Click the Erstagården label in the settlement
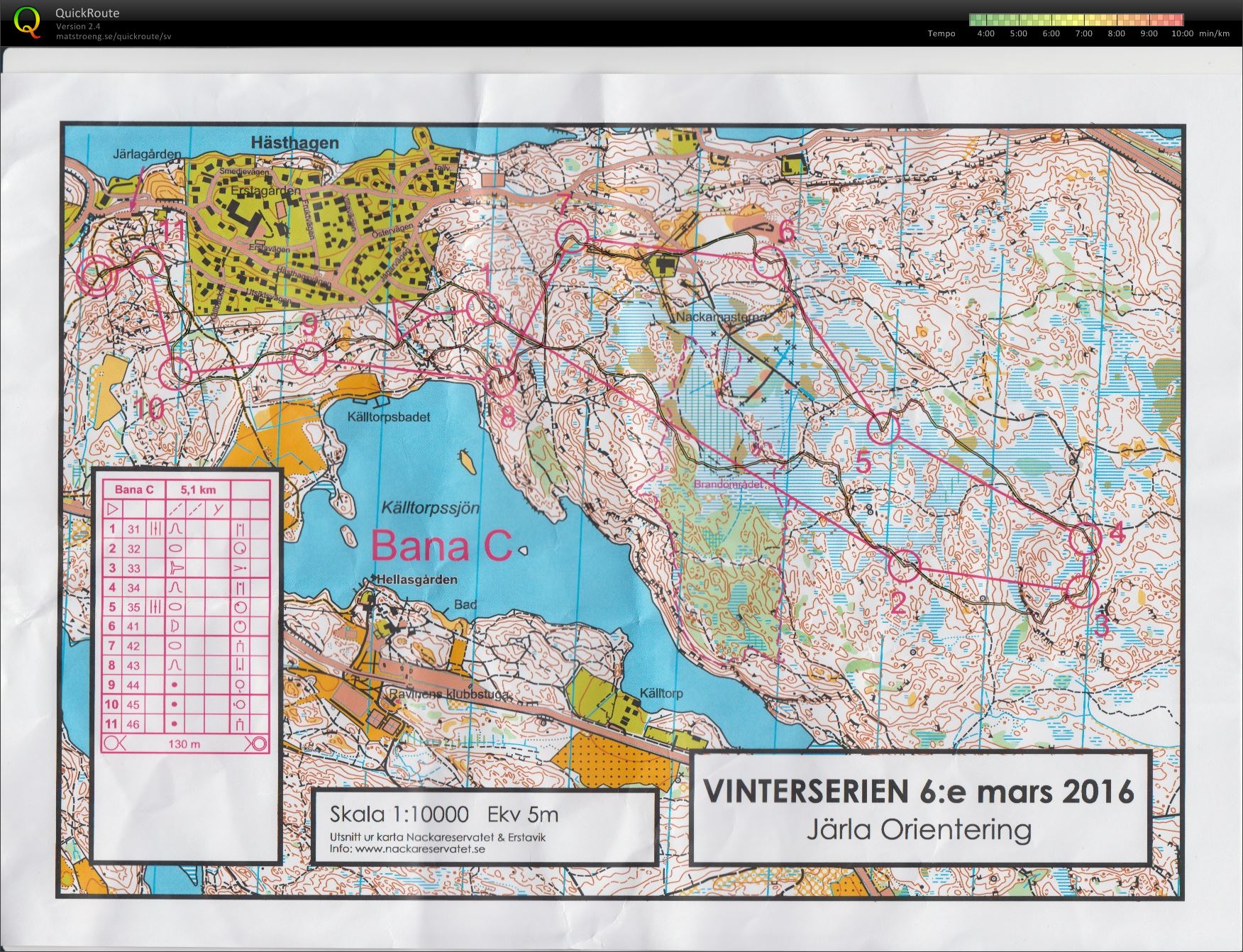The image size is (1243, 952). pos(265,191)
